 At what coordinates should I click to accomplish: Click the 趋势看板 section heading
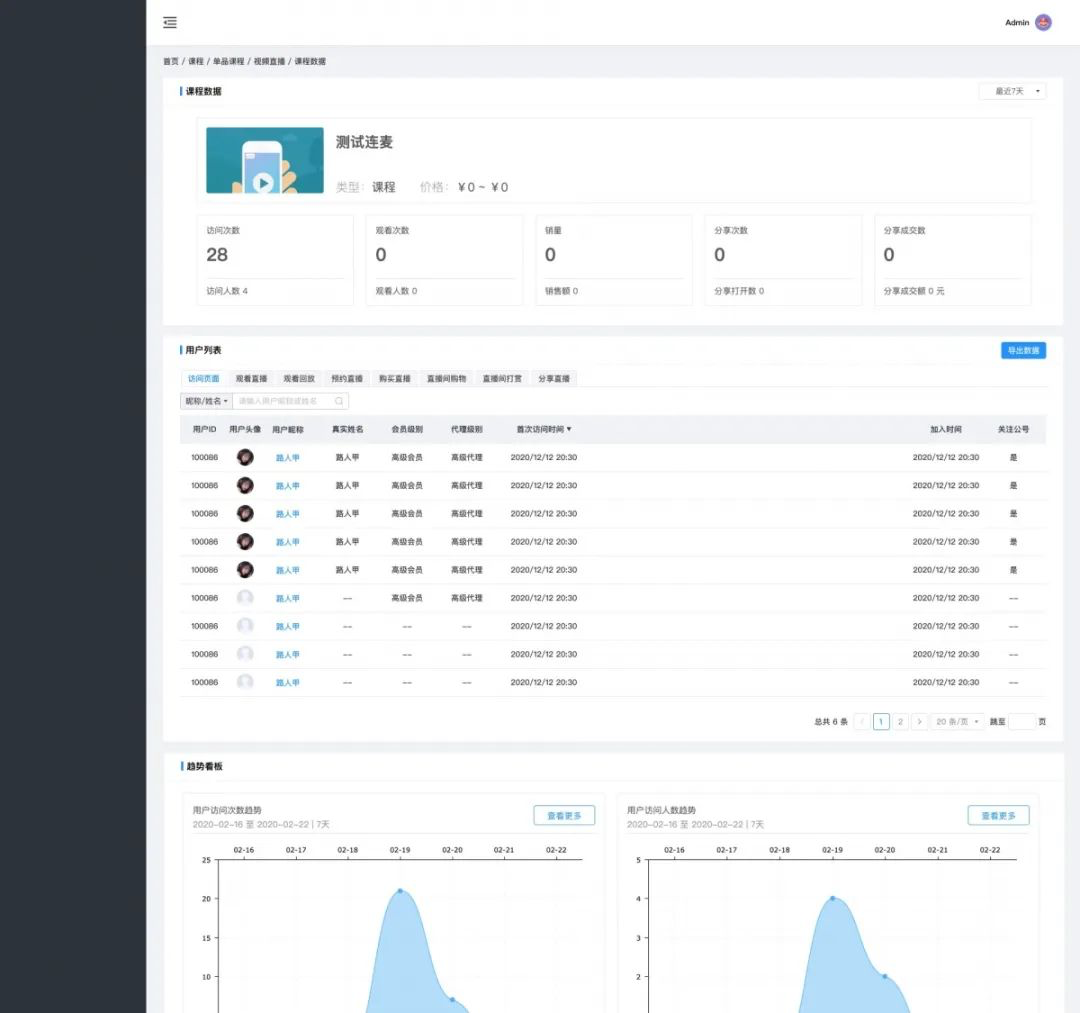pos(205,766)
